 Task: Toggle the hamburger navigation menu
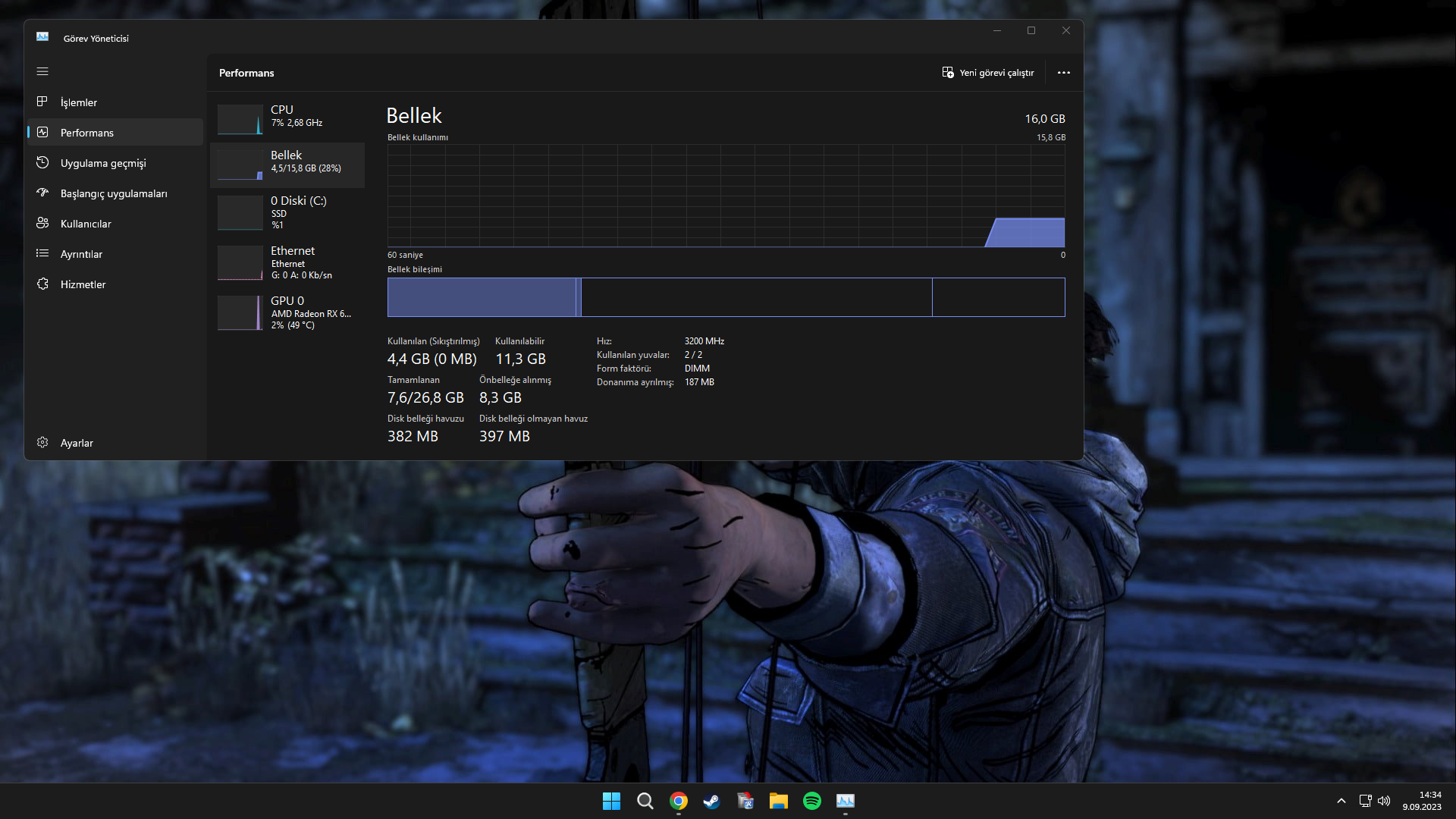42,71
